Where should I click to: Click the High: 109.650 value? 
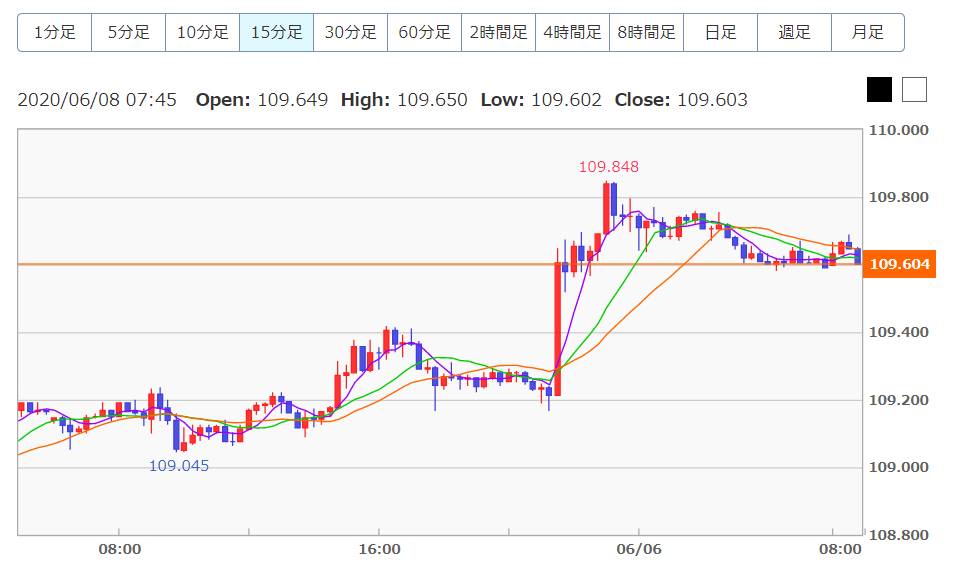404,100
